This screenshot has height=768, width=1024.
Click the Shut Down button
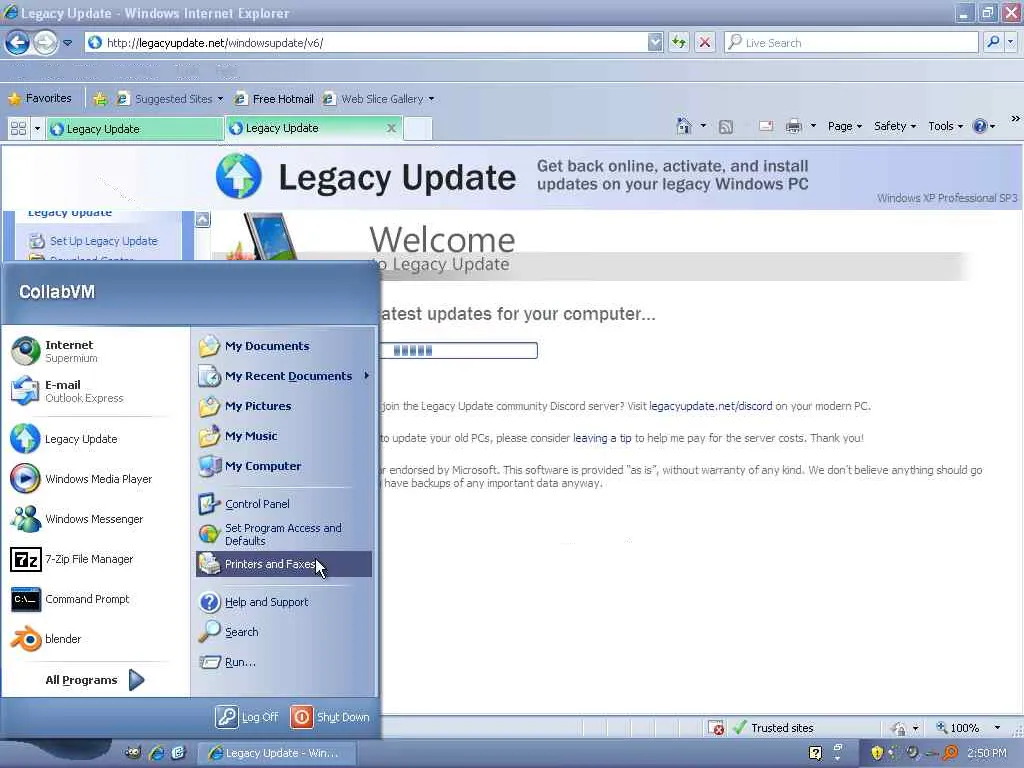330,717
